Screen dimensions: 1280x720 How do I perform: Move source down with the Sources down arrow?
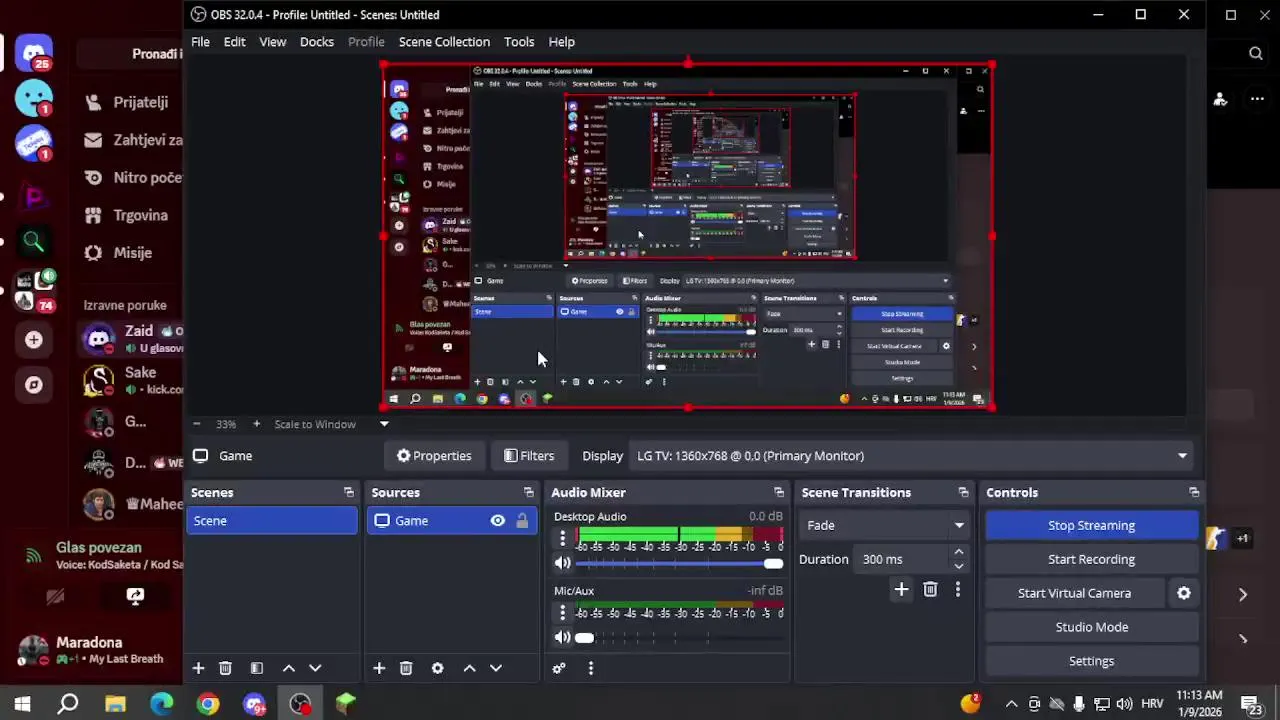[496, 668]
